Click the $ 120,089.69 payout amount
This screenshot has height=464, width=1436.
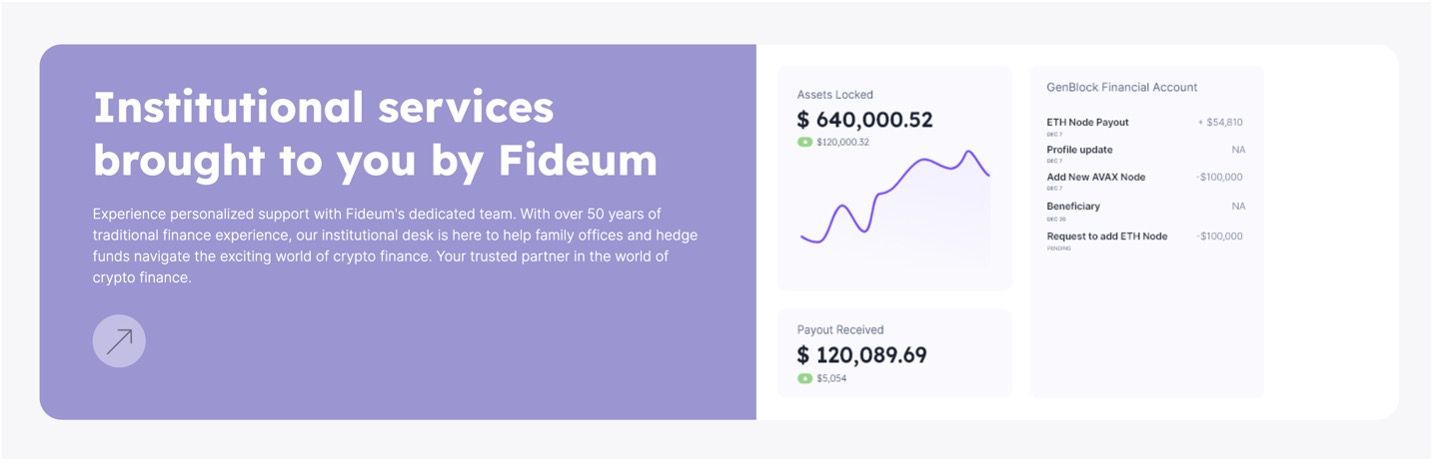click(862, 355)
